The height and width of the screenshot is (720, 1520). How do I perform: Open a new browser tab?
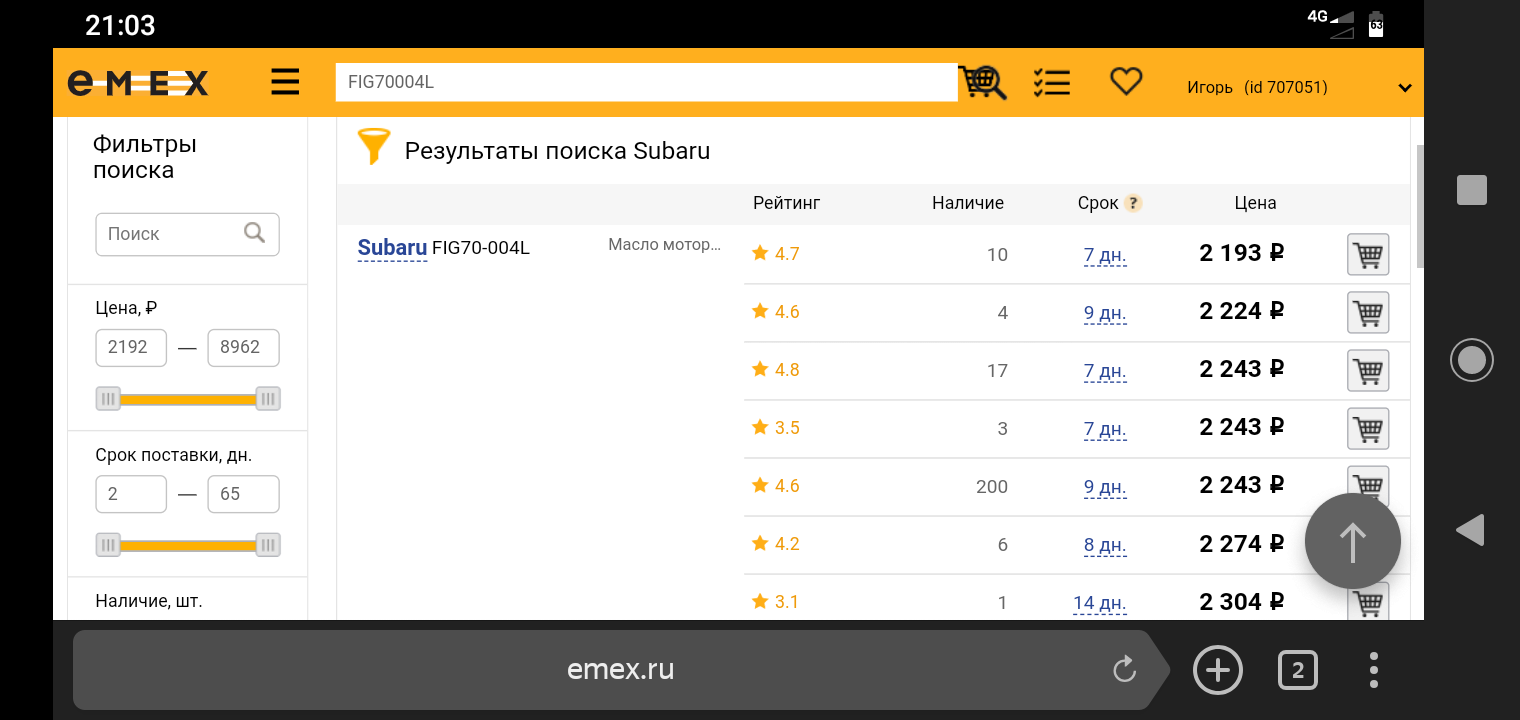1218,669
